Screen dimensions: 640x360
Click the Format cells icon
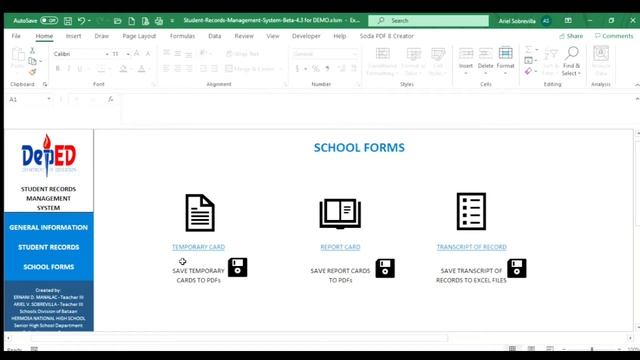505,53
